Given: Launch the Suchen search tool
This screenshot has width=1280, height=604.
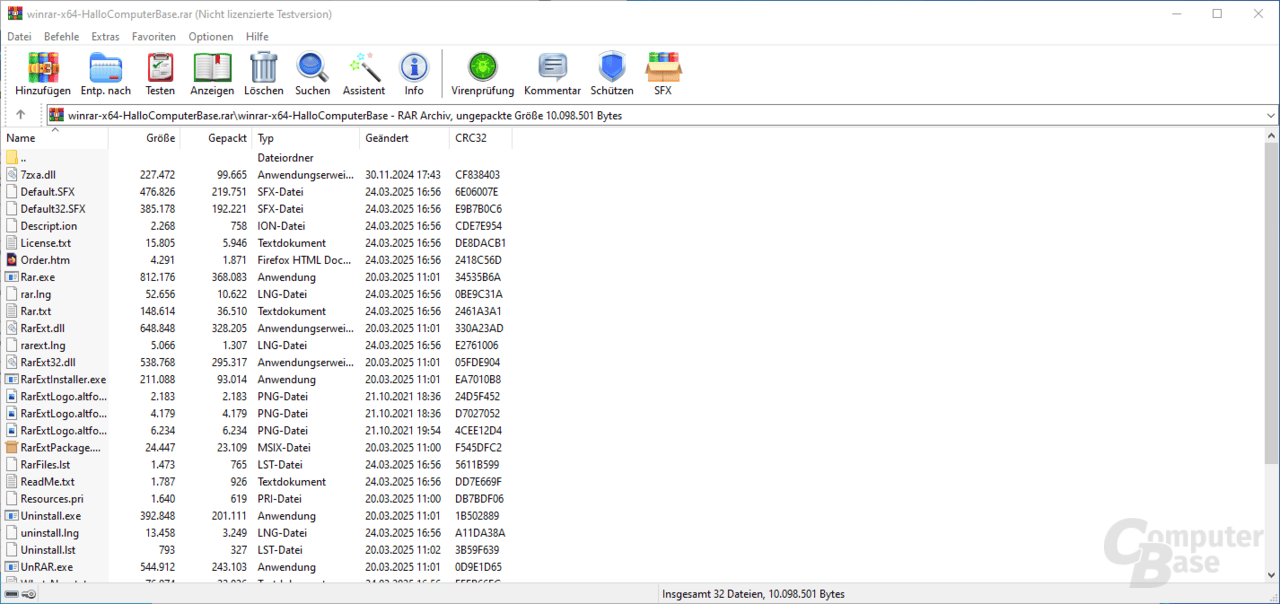Looking at the screenshot, I should pos(312,72).
